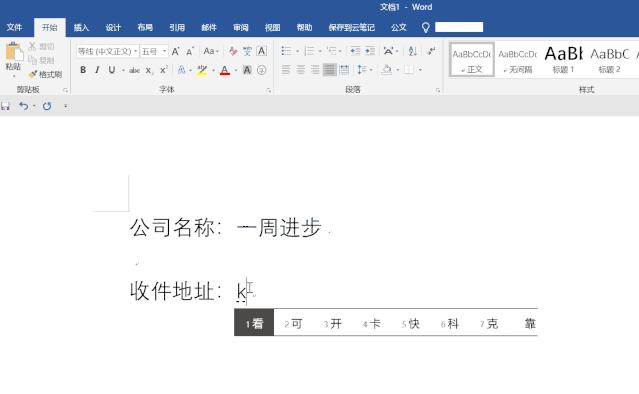The height and width of the screenshot is (394, 639).
Task: Apply the 标题 2 heading style
Action: (x=609, y=59)
